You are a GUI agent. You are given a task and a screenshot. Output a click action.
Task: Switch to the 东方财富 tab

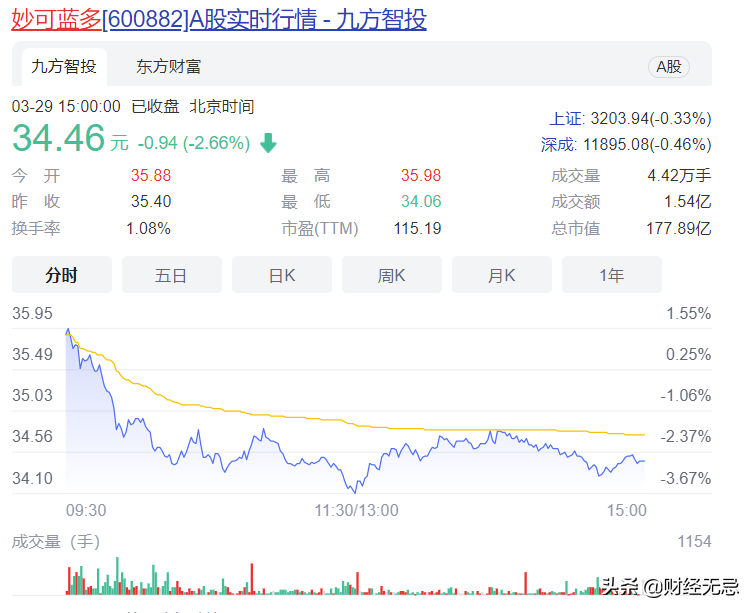(168, 67)
